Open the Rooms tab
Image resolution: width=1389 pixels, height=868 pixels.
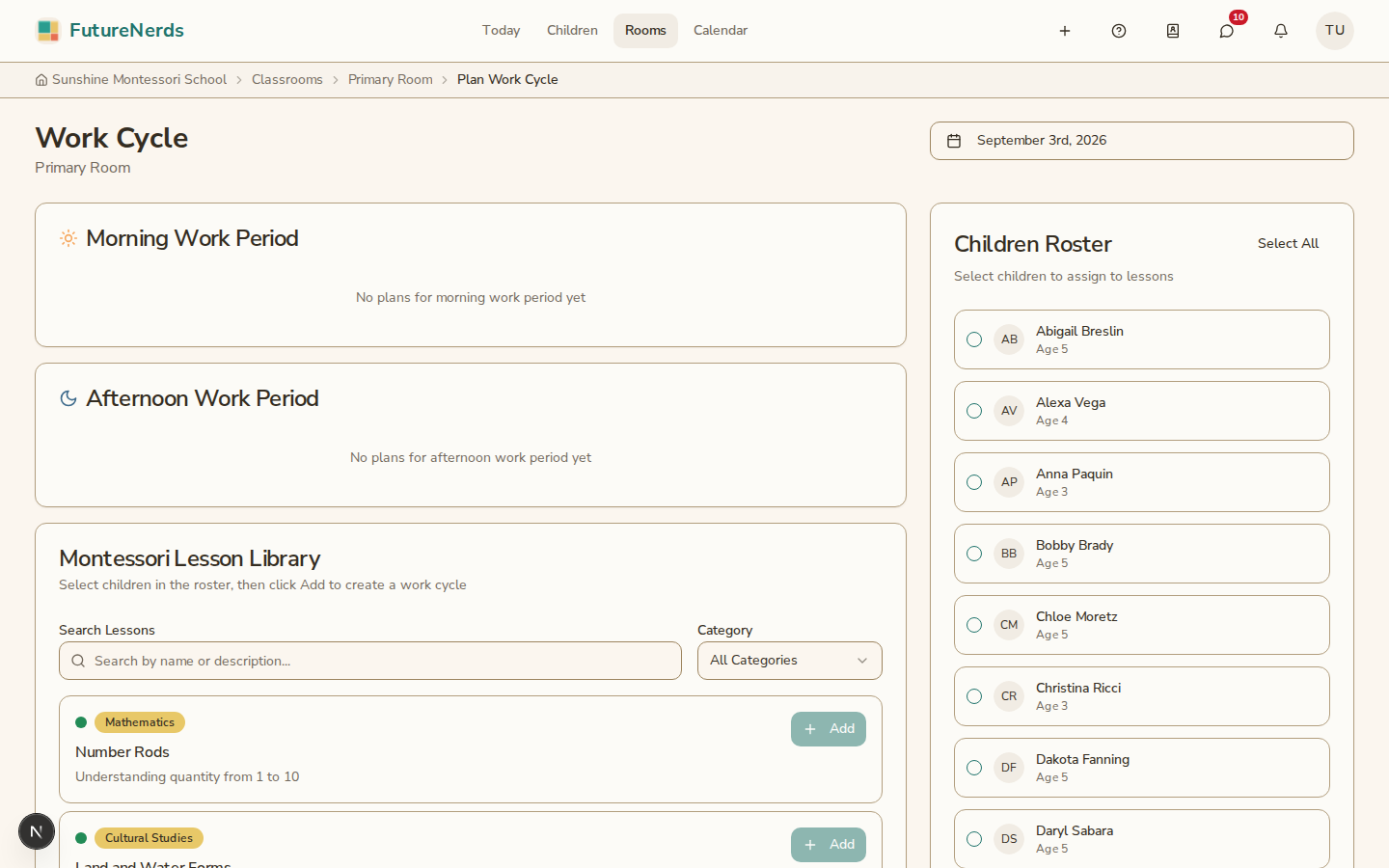[x=645, y=31]
